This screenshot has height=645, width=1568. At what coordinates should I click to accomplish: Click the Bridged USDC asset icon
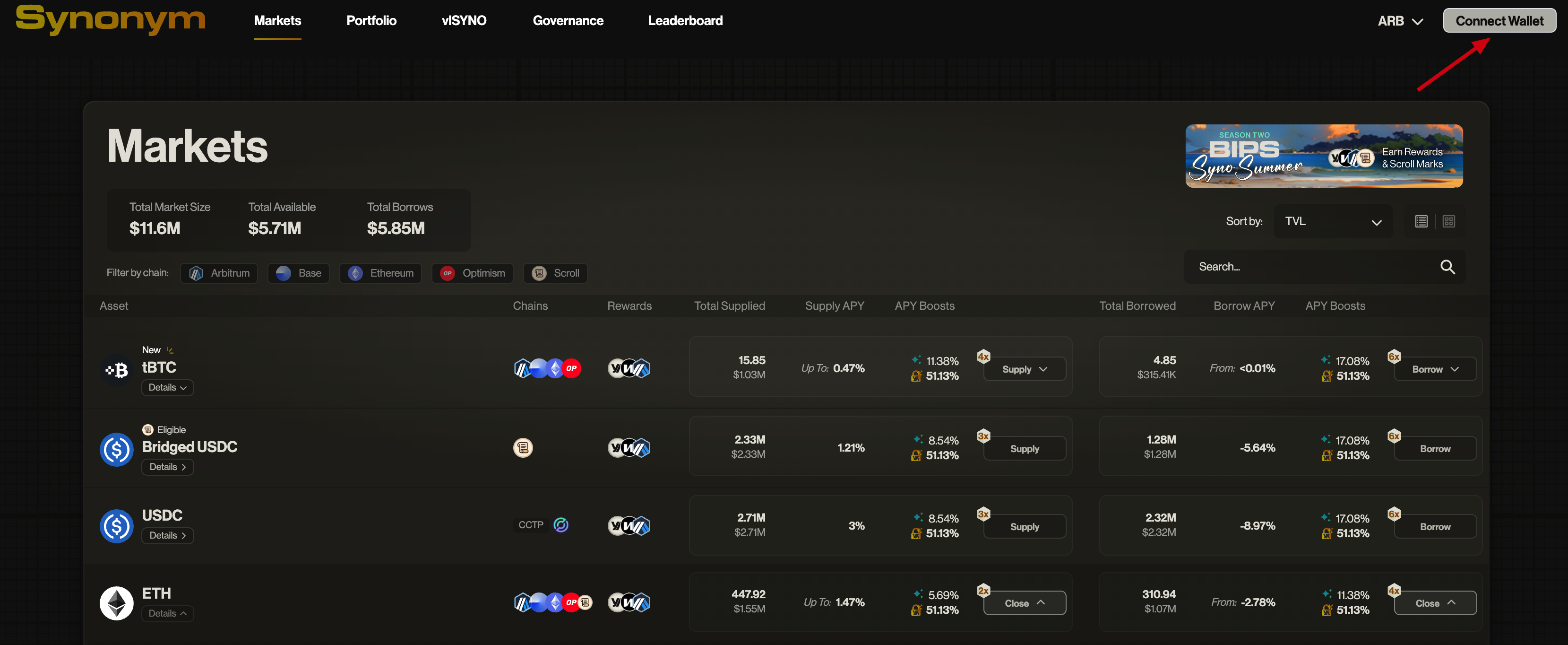pyautogui.click(x=116, y=450)
